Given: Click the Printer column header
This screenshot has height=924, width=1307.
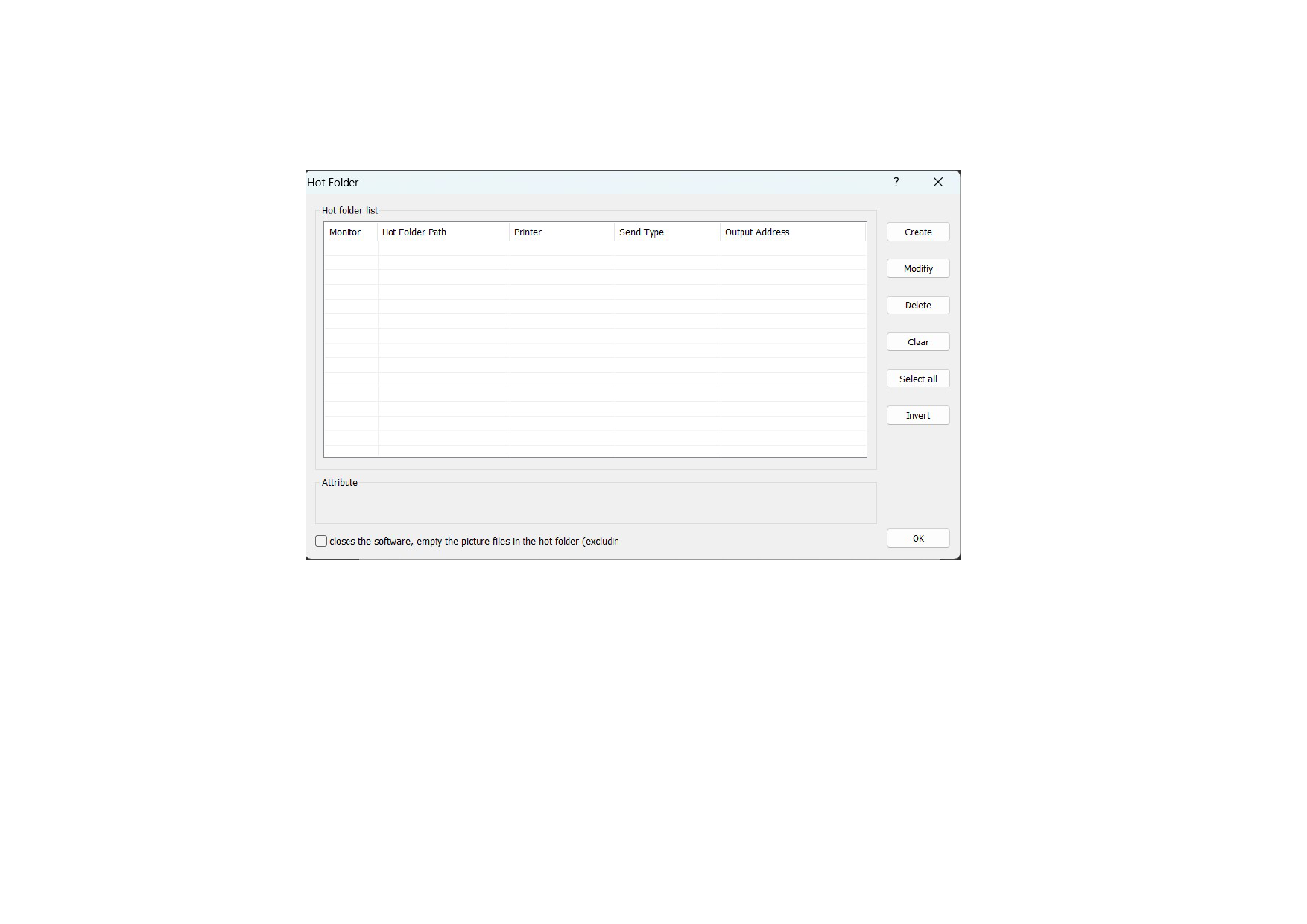Looking at the screenshot, I should [x=528, y=232].
